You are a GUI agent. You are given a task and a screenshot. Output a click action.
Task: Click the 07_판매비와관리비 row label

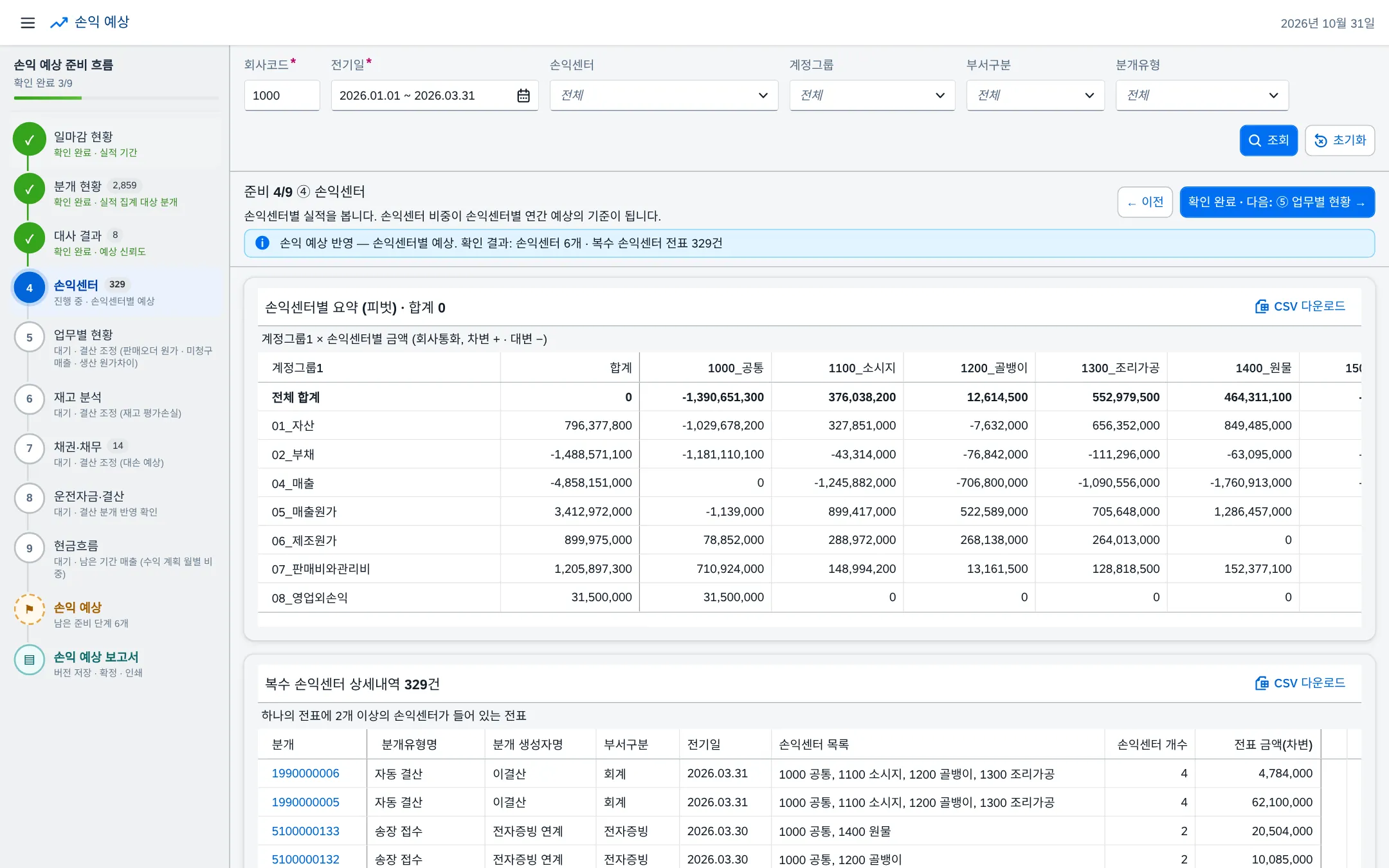coord(320,569)
